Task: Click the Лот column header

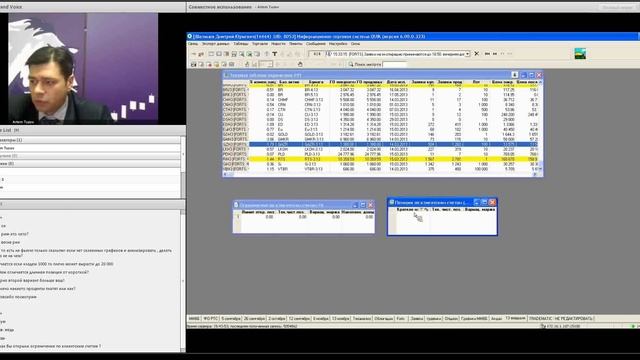Action: (x=476, y=82)
